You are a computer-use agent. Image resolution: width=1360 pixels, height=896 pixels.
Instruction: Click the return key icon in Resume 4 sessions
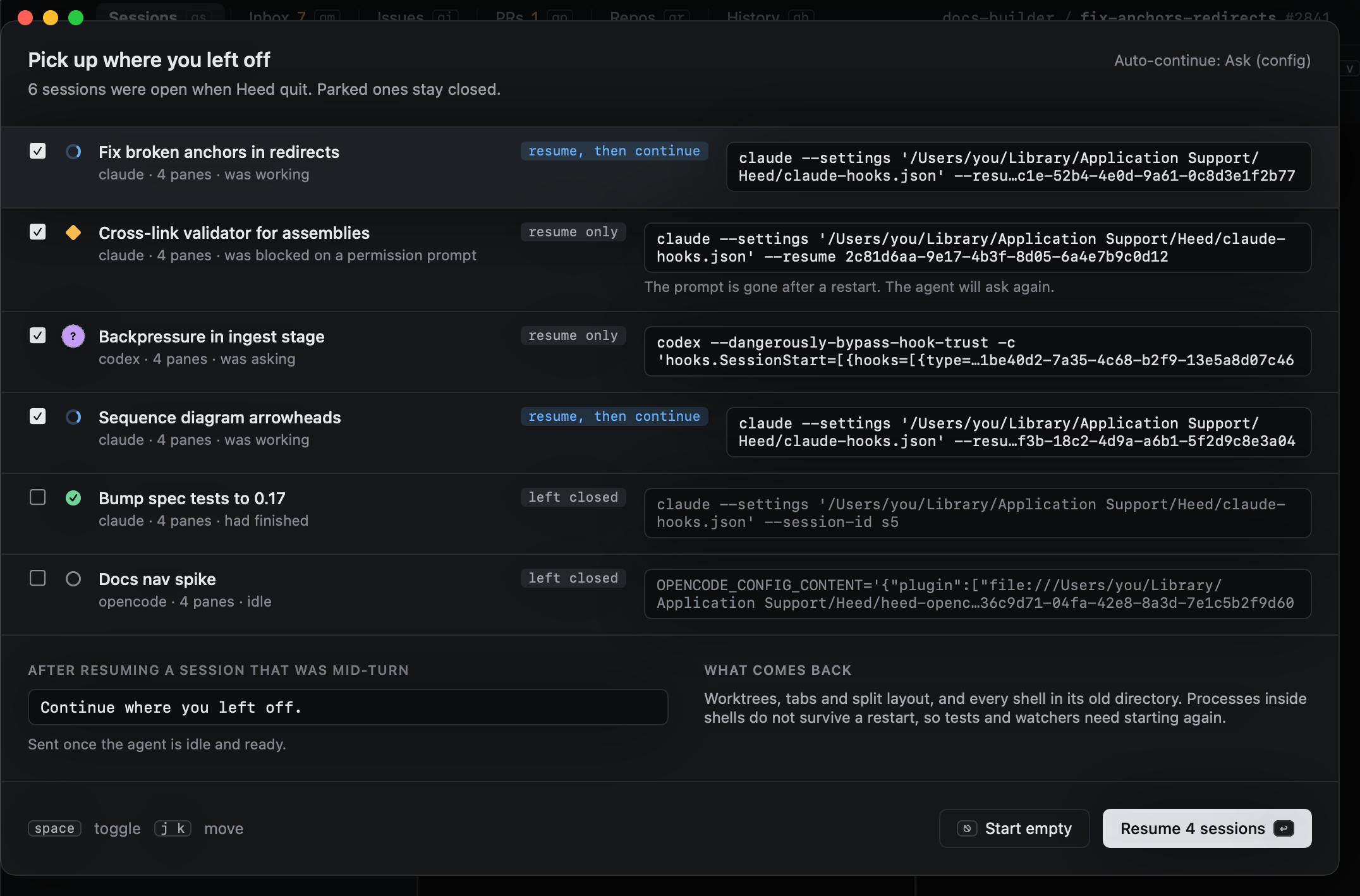(1284, 828)
